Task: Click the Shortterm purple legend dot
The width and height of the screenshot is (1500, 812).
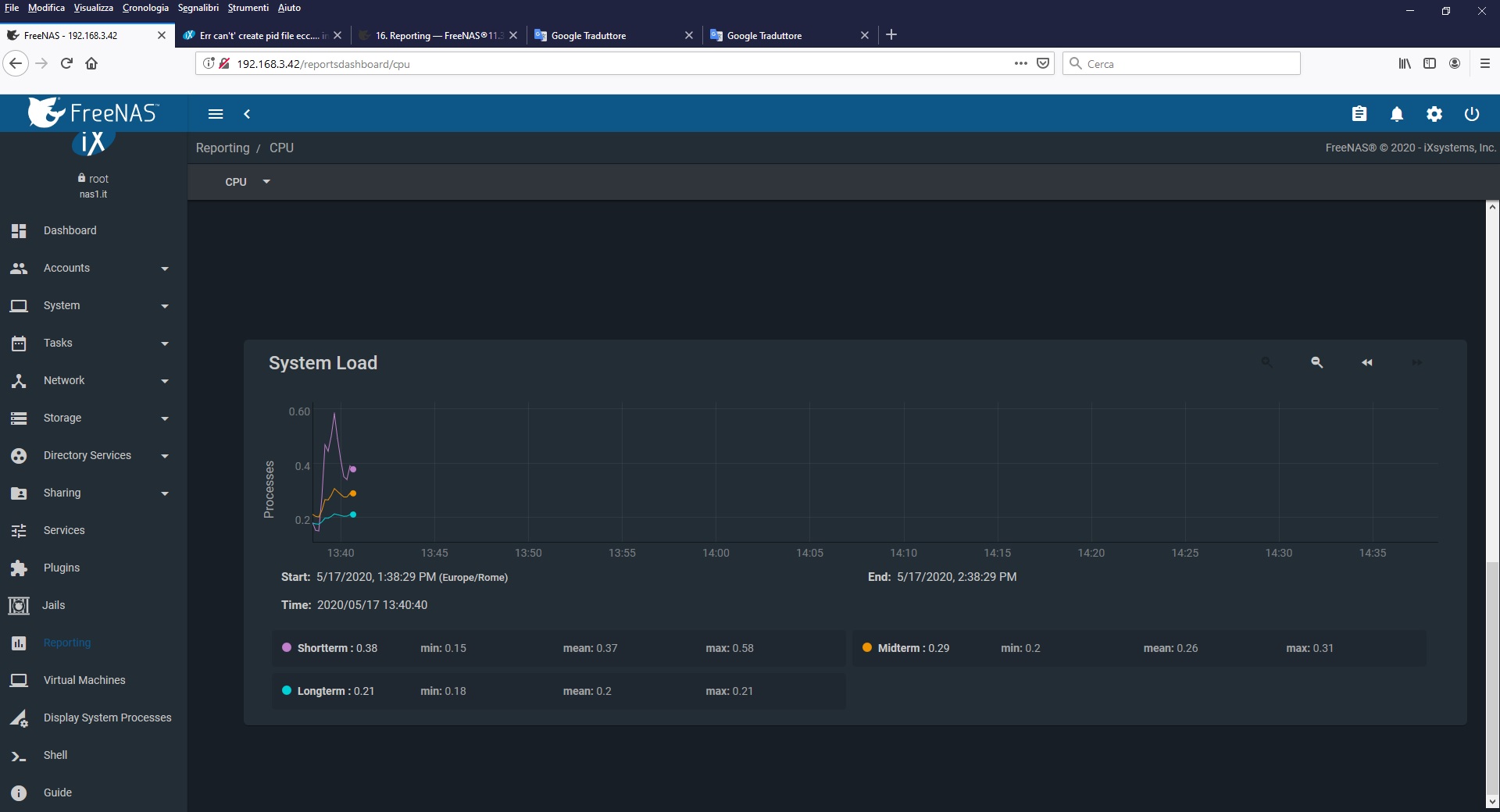Action: (x=287, y=647)
